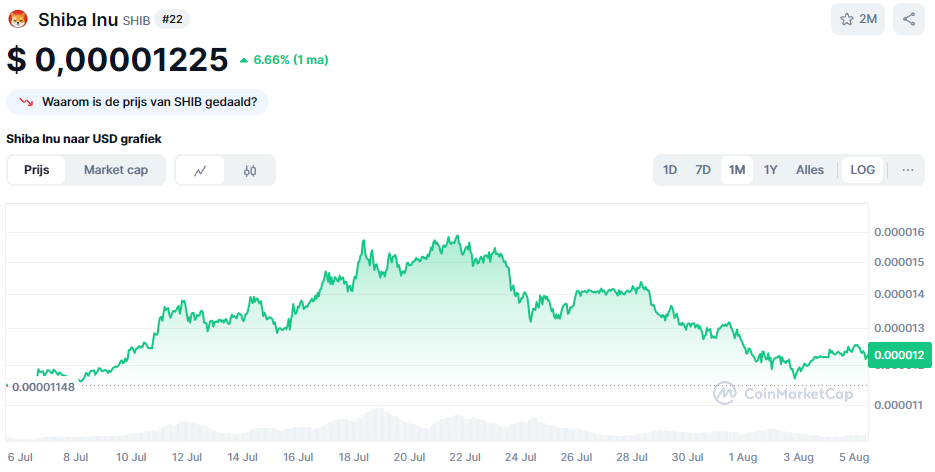Click the 0.000015 y-axis label
Image resolution: width=935 pixels, height=472 pixels.
point(899,262)
